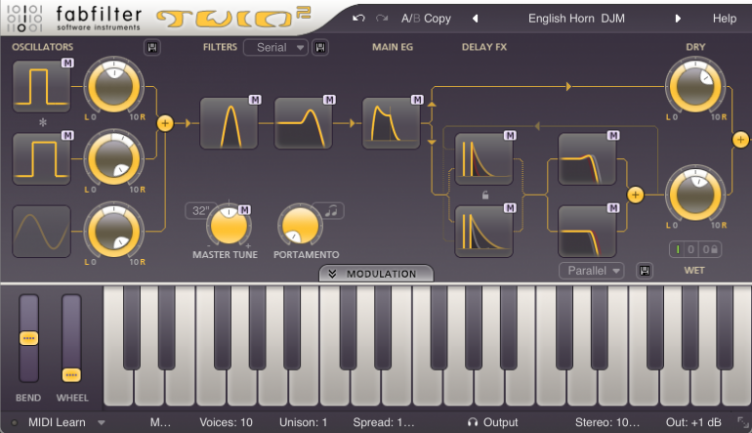Click delay filters mixer plus node
The height and width of the screenshot is (433, 752).
point(635,195)
